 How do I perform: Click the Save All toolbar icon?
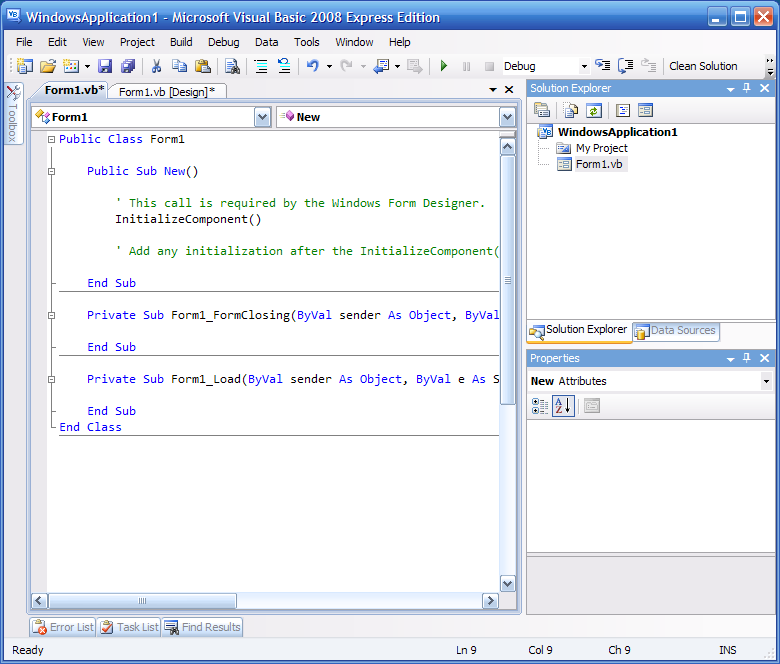pos(128,66)
